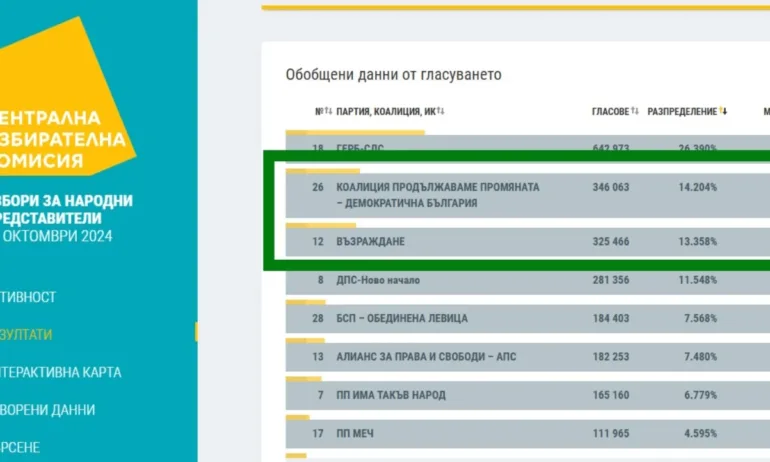This screenshot has height=462, width=770.
Task: Sort by party name column arrows
Action: coord(440,111)
